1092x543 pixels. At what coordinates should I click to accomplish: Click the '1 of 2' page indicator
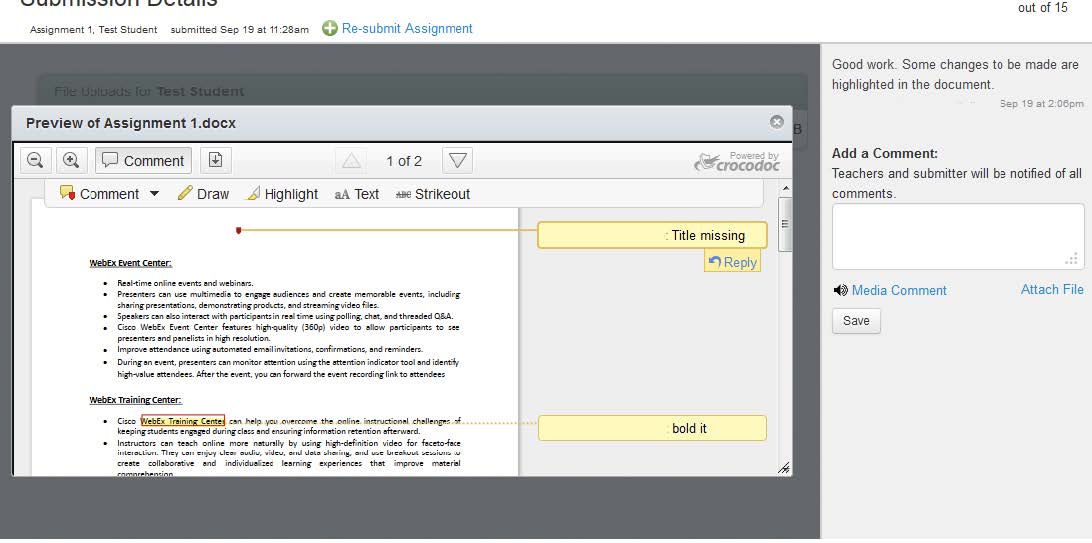pos(404,161)
